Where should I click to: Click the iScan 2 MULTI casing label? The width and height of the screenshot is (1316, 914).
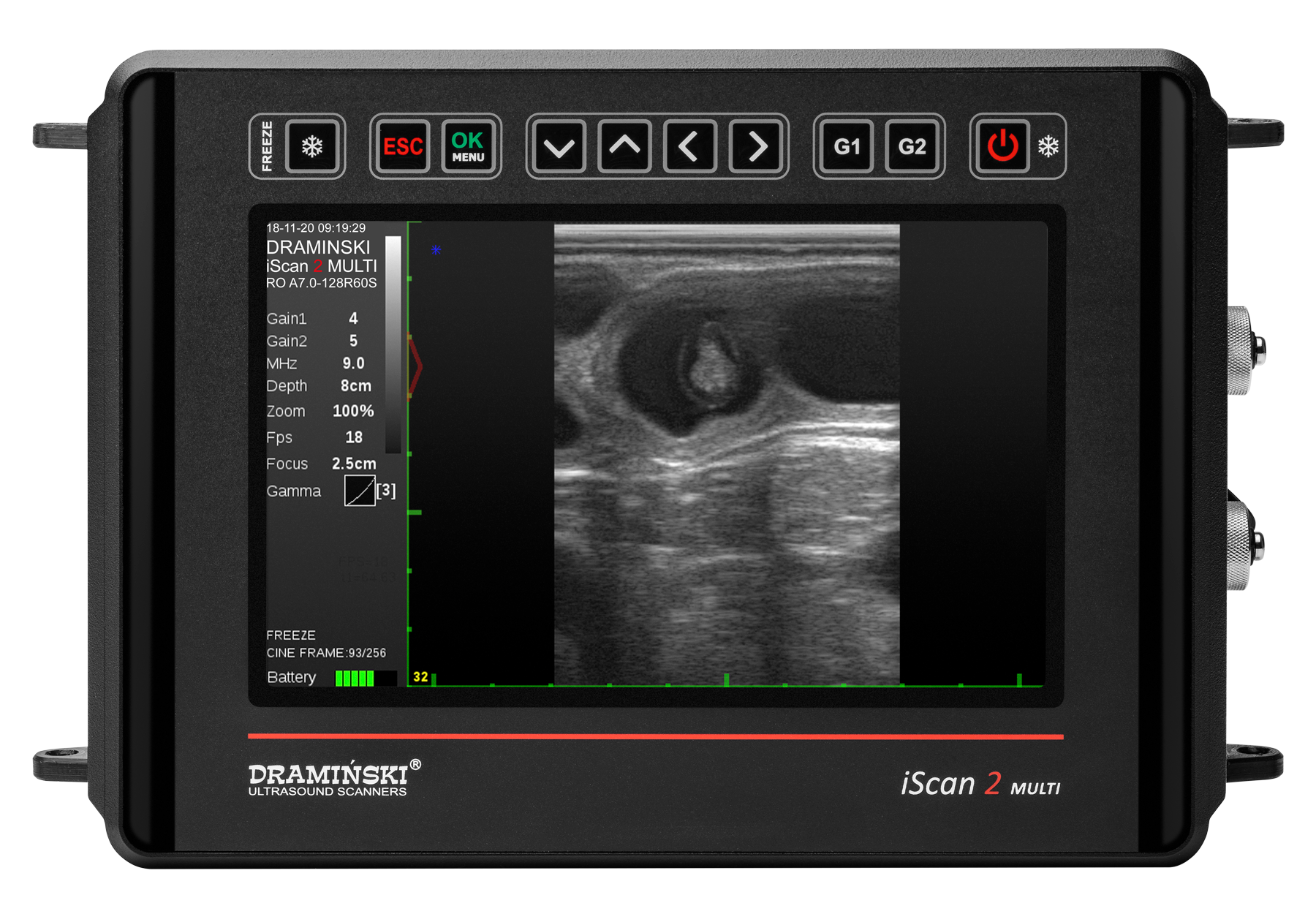tap(980, 783)
